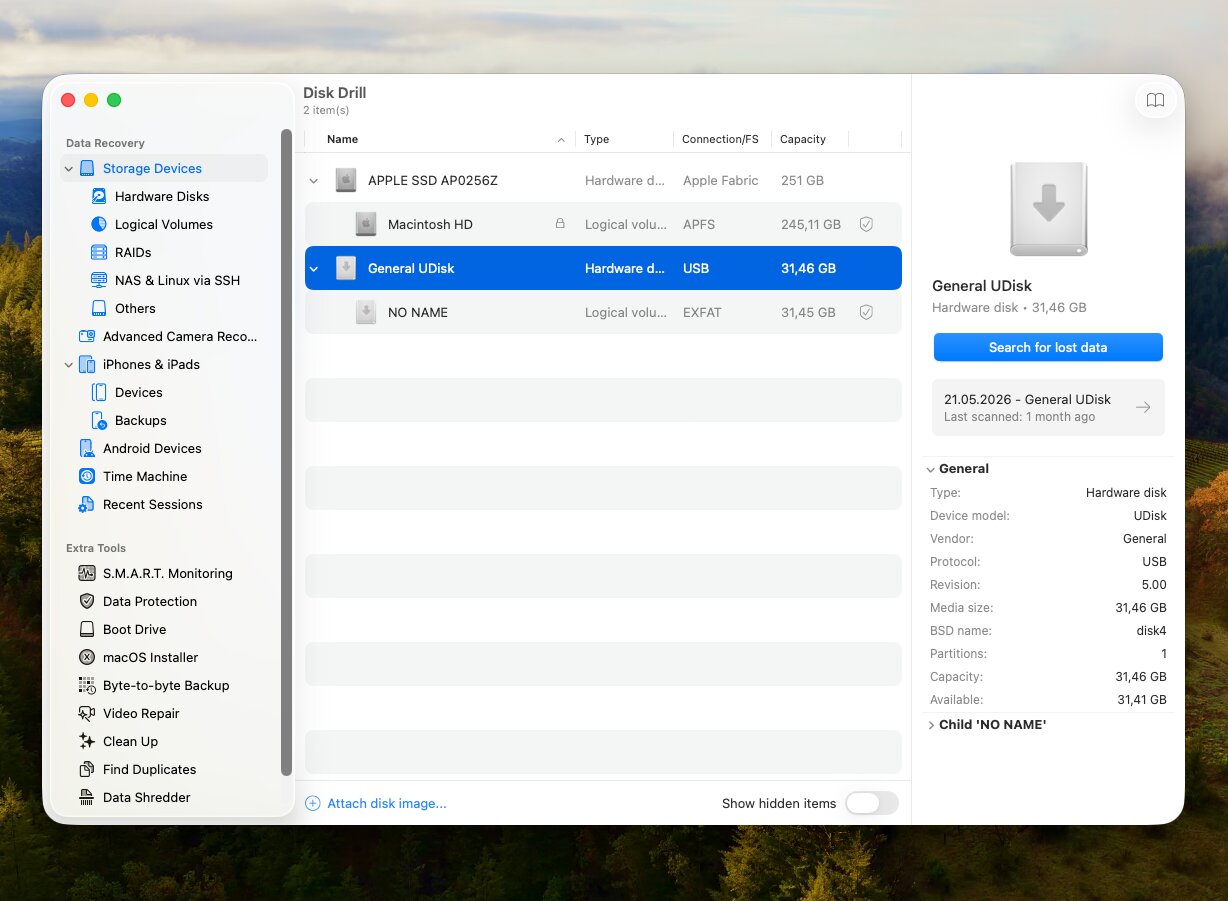Click the sidebar vertical scrollbar
This screenshot has width=1228, height=901.
tap(287, 452)
